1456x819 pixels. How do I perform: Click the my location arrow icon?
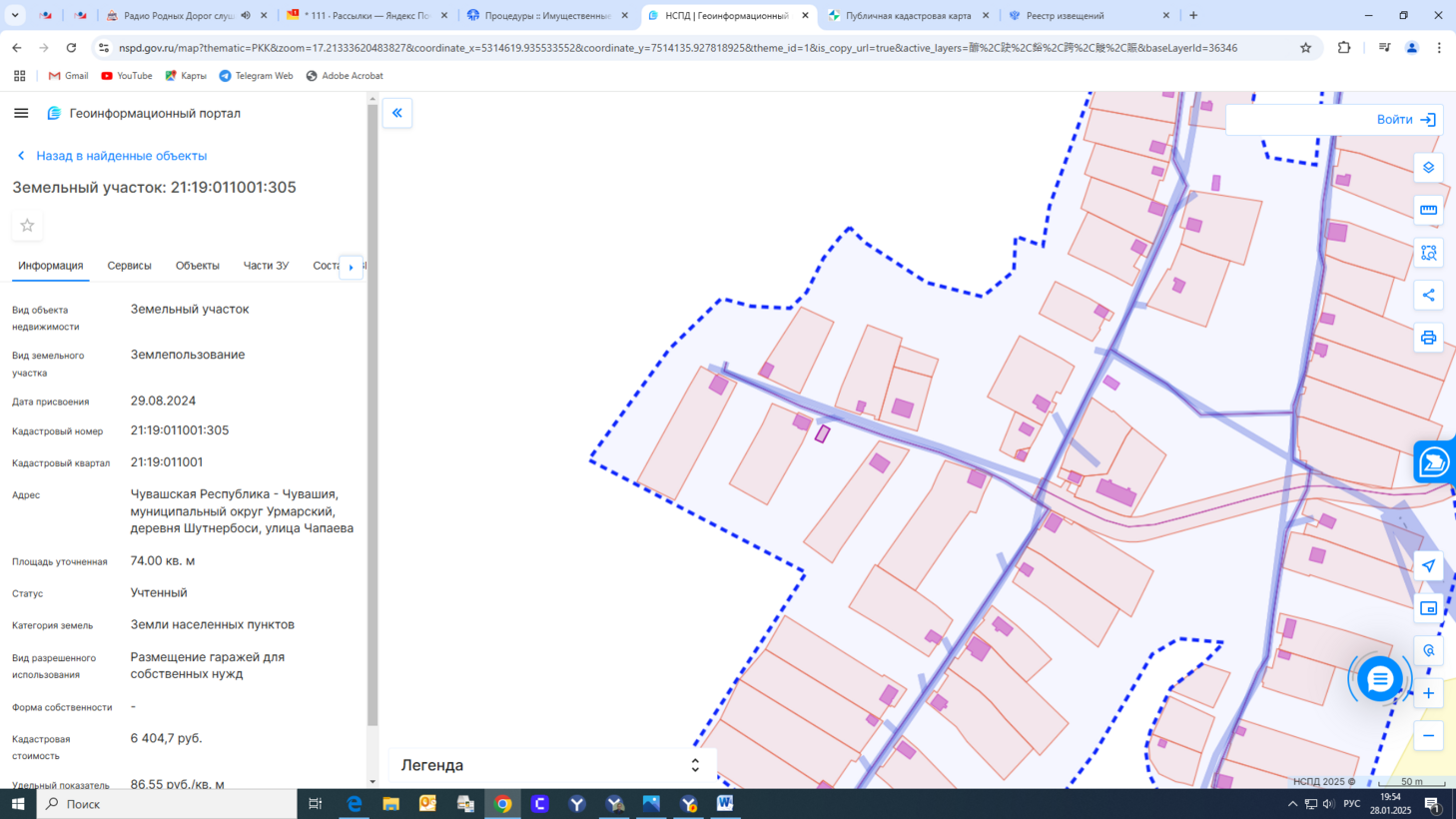click(x=1428, y=565)
